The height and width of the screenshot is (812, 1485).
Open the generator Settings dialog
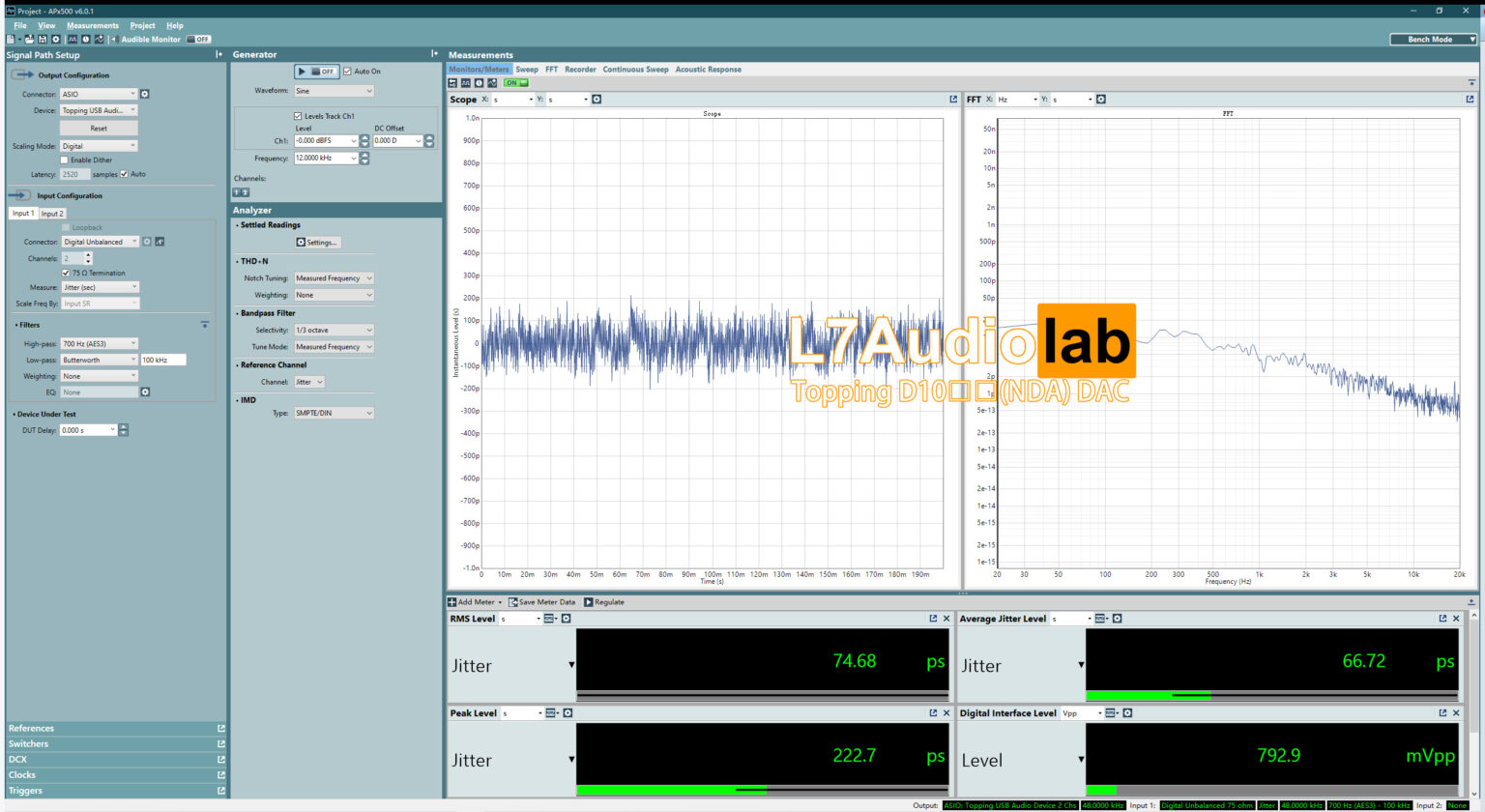pos(317,242)
